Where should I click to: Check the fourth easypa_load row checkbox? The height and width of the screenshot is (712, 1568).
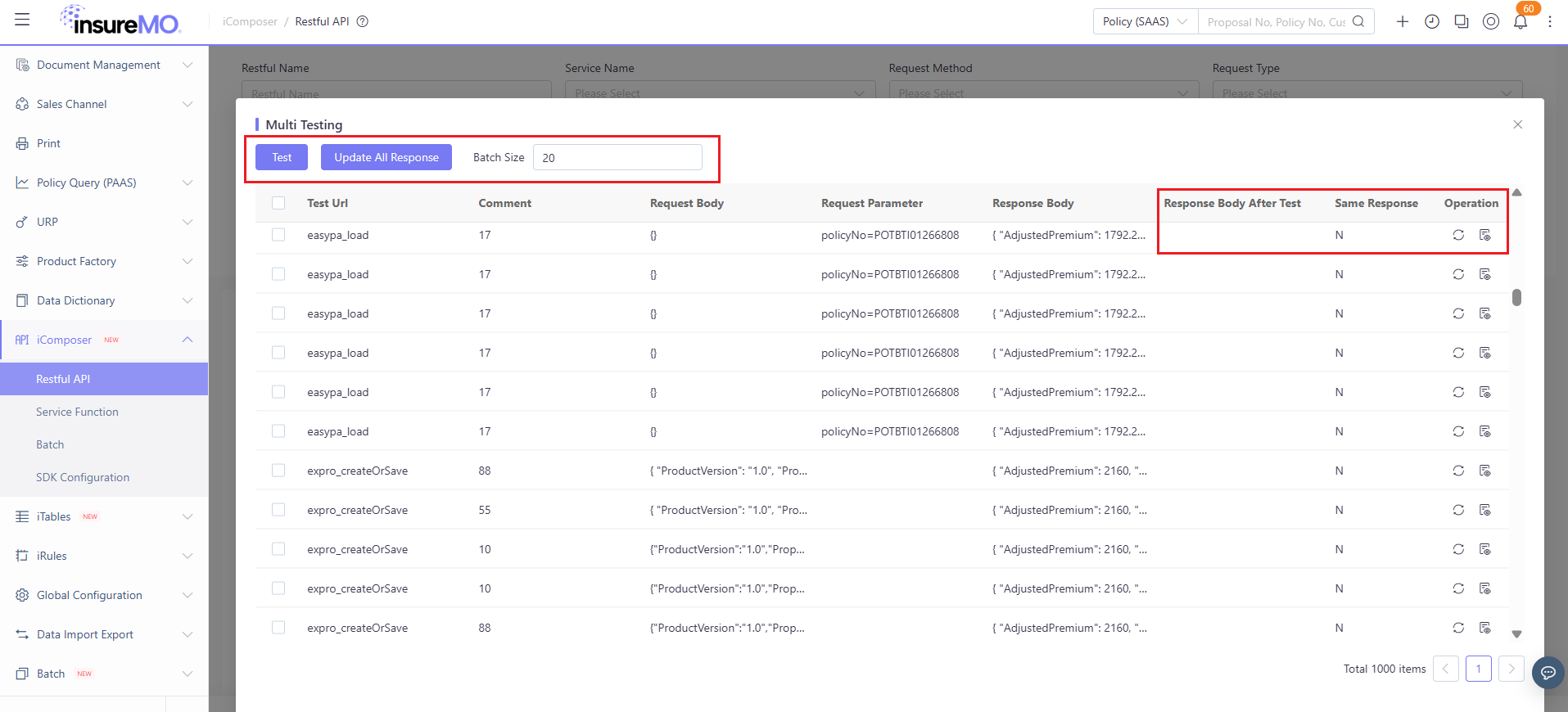pyautogui.click(x=278, y=353)
